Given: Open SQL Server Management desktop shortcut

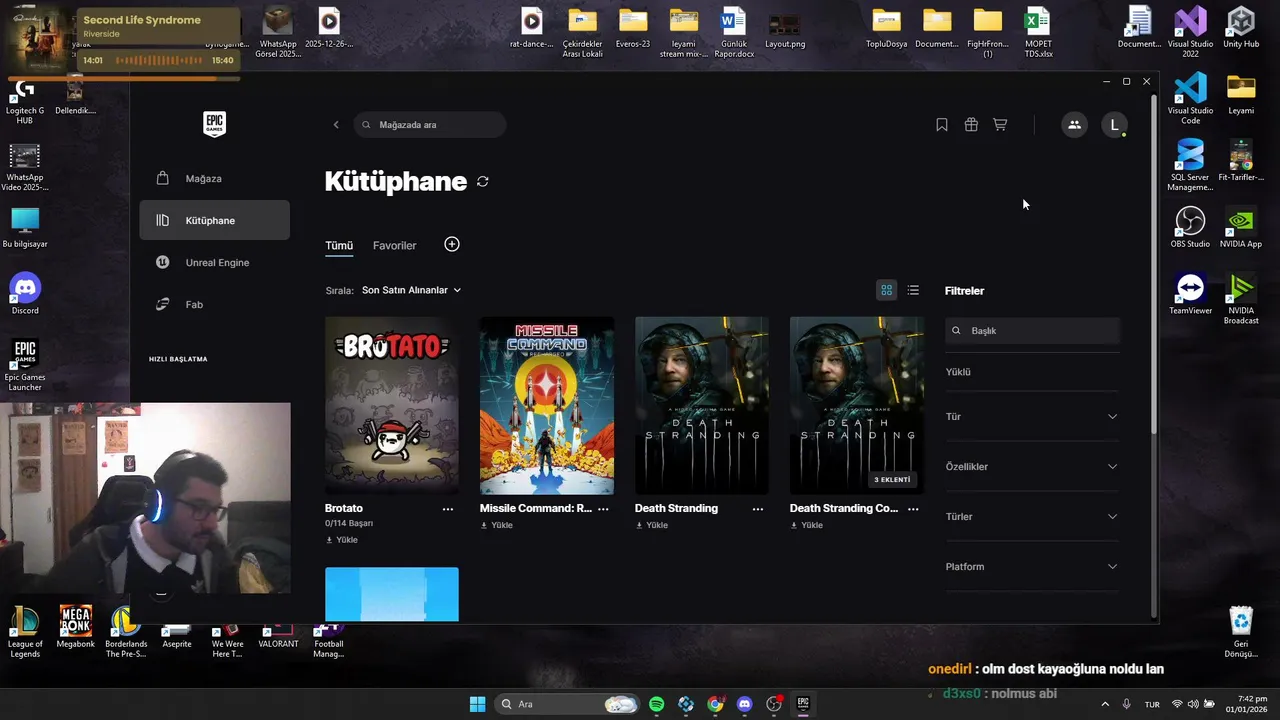Looking at the screenshot, I should 1190,165.
